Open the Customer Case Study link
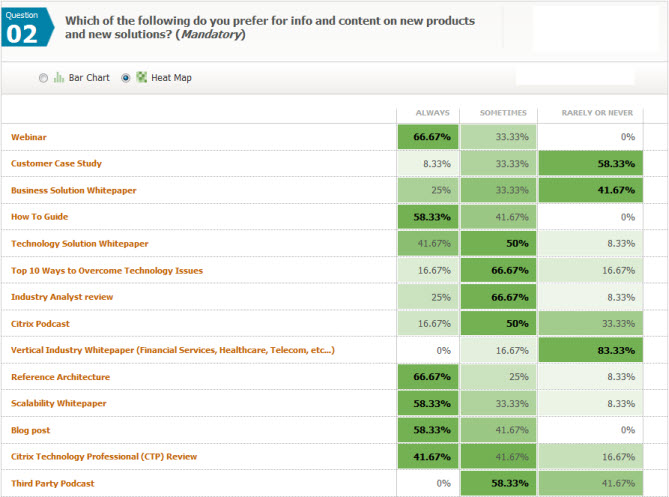This screenshot has height=497, width=669. point(56,163)
